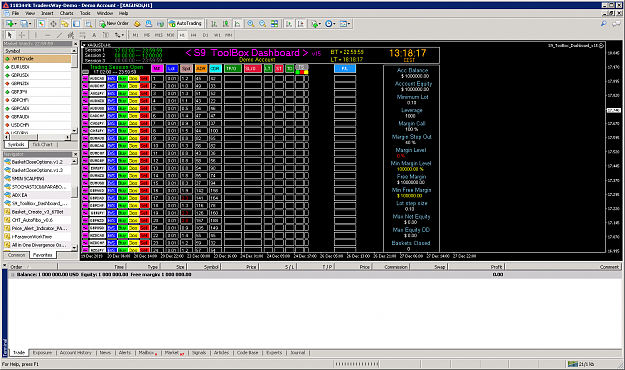
Task: Open the Profiles dropdown arrow
Action: pos(30,24)
